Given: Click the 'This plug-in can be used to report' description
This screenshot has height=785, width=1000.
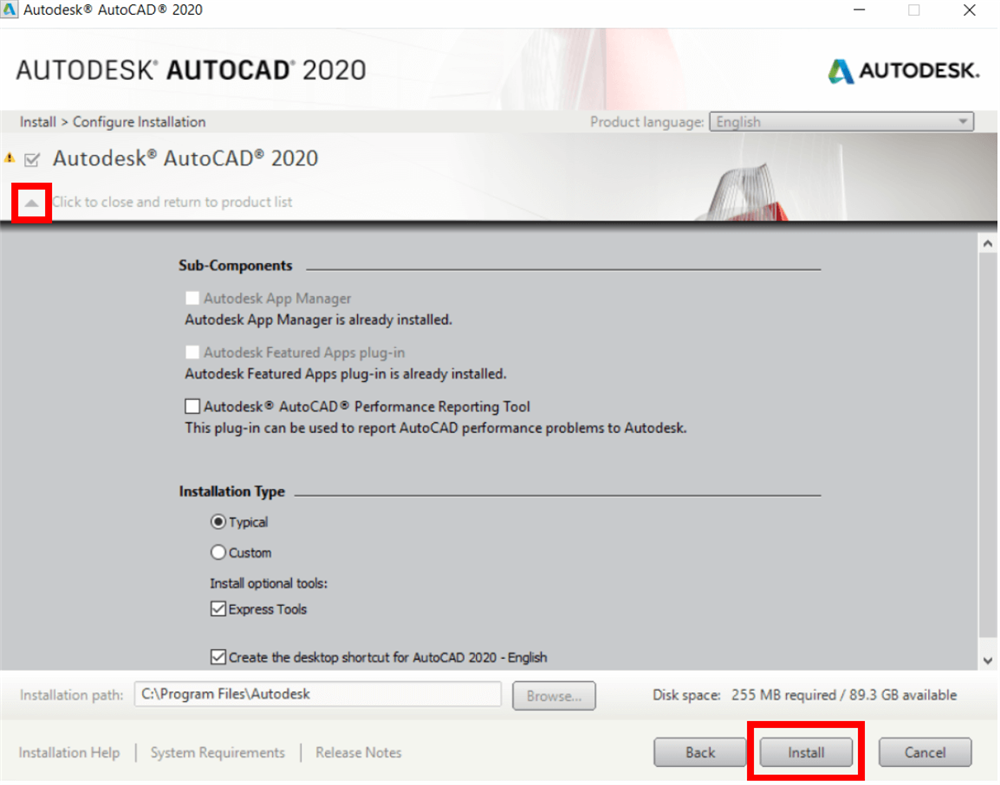Looking at the screenshot, I should point(436,429).
